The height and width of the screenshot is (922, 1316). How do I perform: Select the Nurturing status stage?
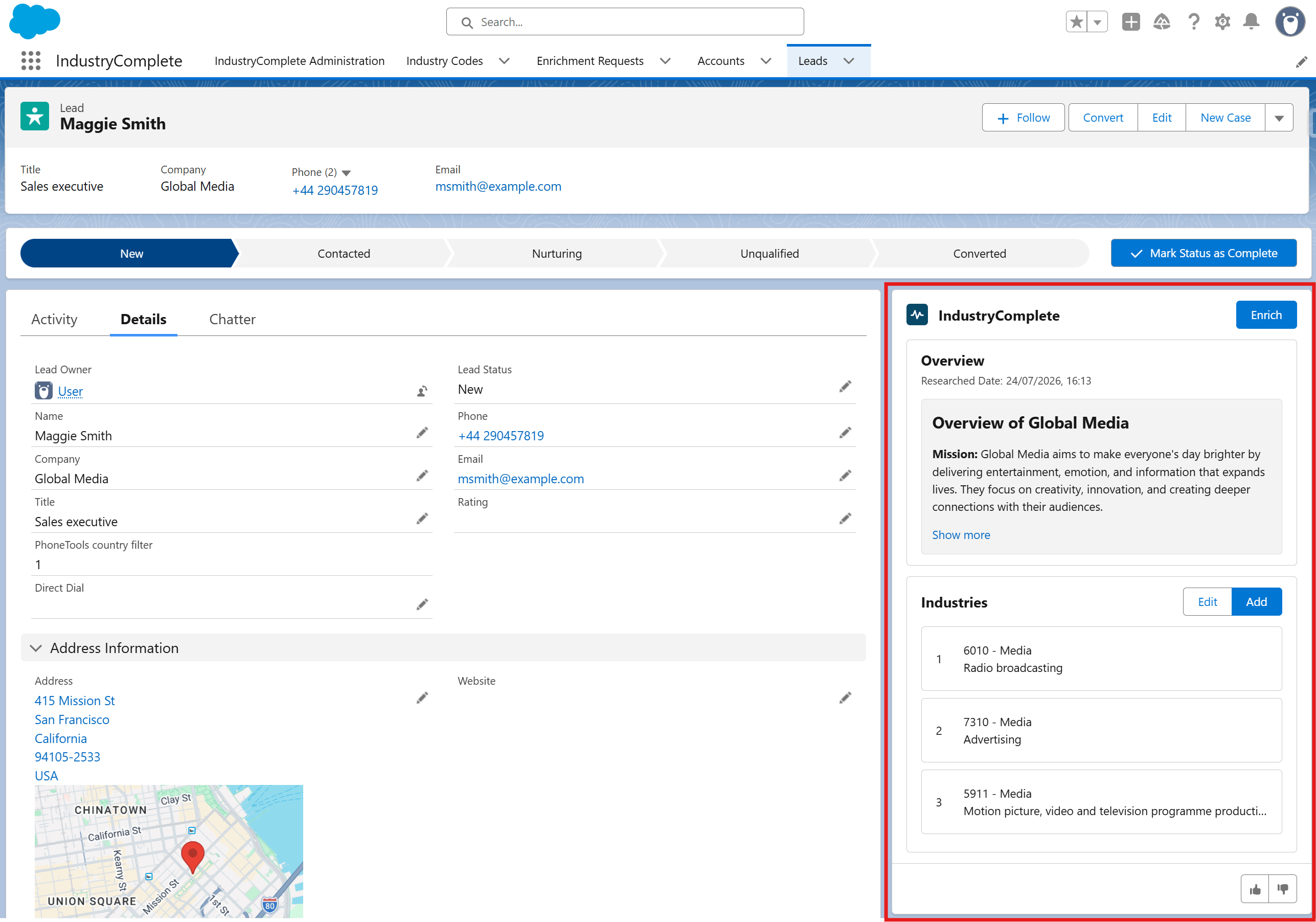[x=557, y=254]
